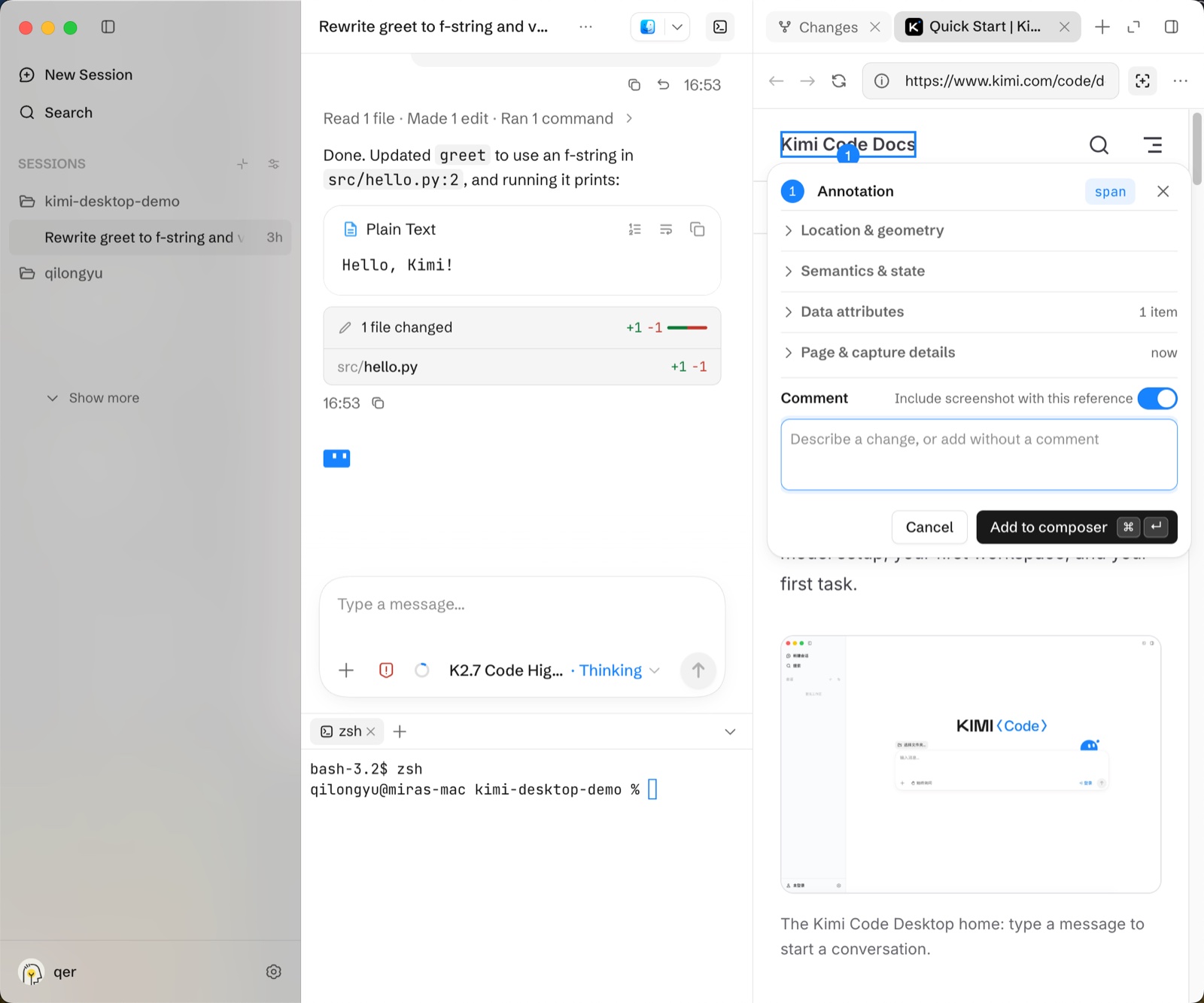
Task: Open the Thinking mode dropdown
Action: click(619, 670)
